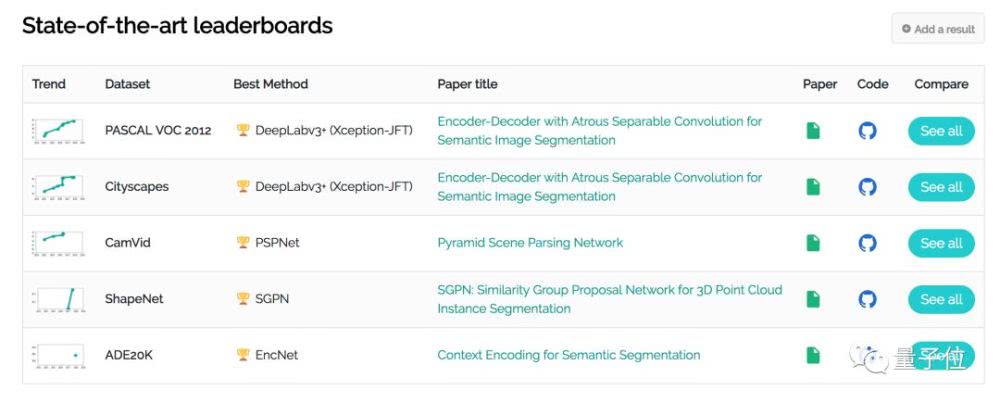
Task: Open the SGPN Similarity Group Proposal paper link
Action: click(610, 299)
